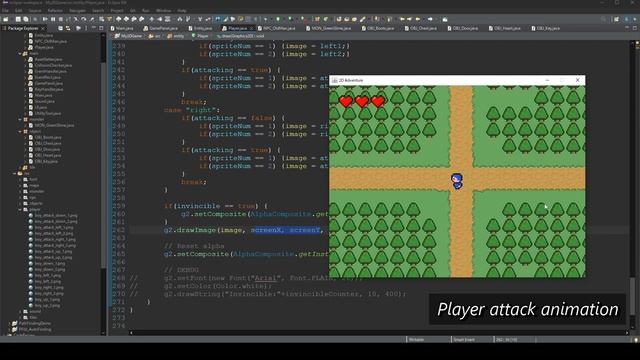Open the Package Explorer view menu
Screen dimensions: 640x360
pyautogui.click(x=86, y=28)
